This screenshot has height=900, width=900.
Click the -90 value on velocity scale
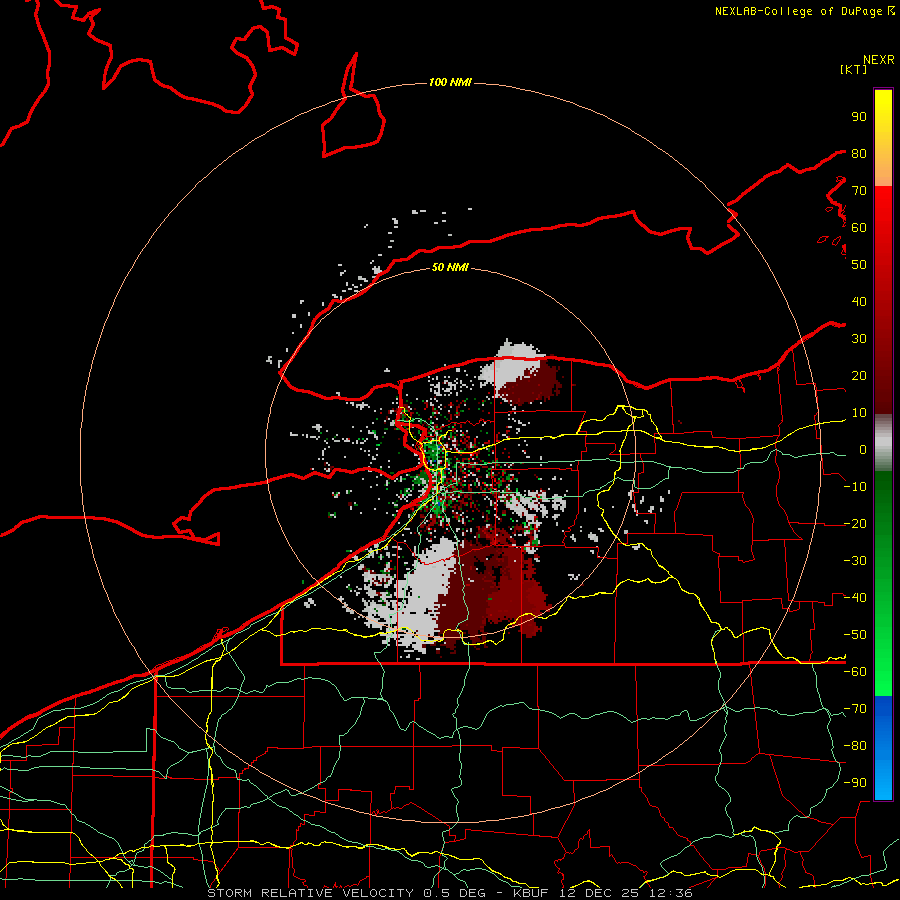coord(855,783)
